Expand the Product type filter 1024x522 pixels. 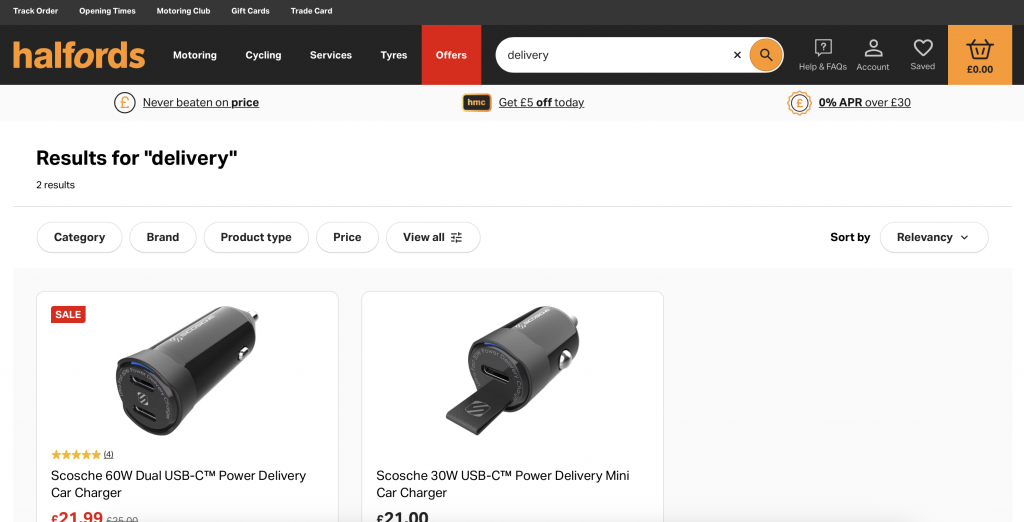(x=256, y=237)
